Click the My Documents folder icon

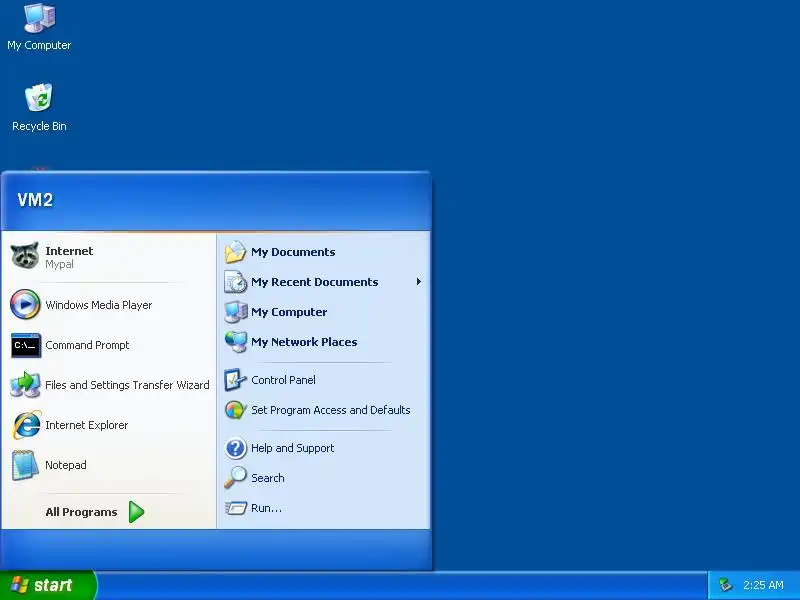tap(235, 252)
